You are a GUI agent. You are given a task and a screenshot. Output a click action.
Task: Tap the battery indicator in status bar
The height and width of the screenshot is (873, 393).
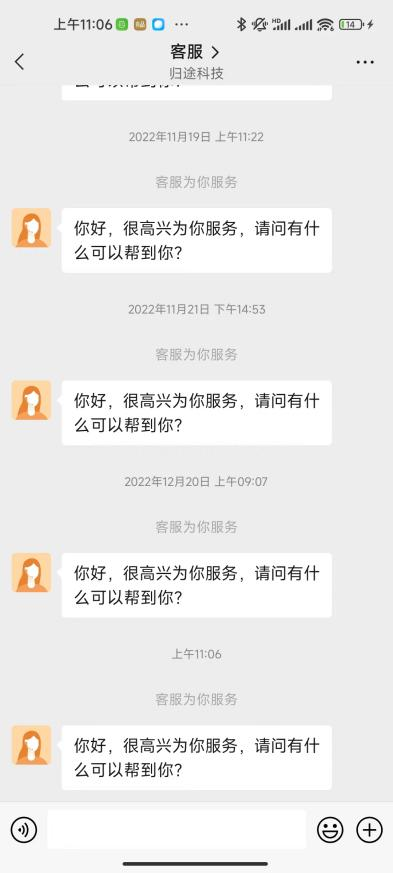tap(351, 24)
